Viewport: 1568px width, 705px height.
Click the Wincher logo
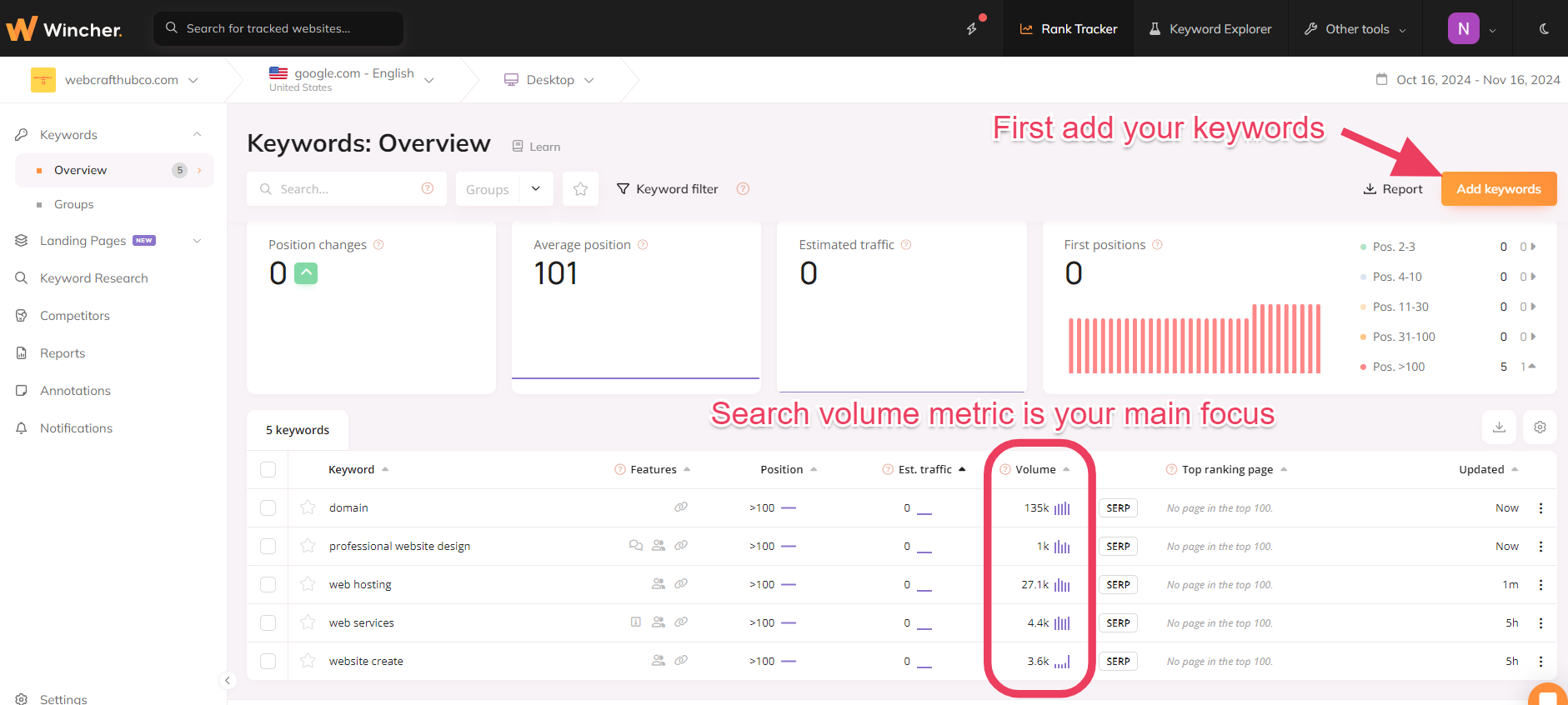[64, 28]
